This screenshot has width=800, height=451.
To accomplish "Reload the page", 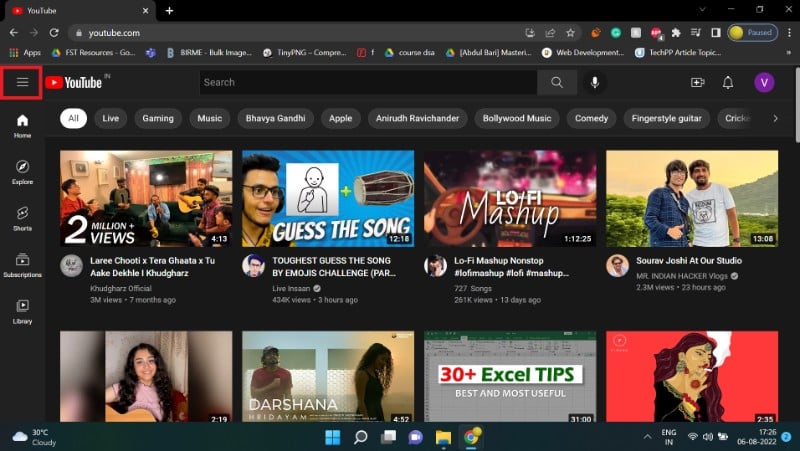I will pos(54,33).
